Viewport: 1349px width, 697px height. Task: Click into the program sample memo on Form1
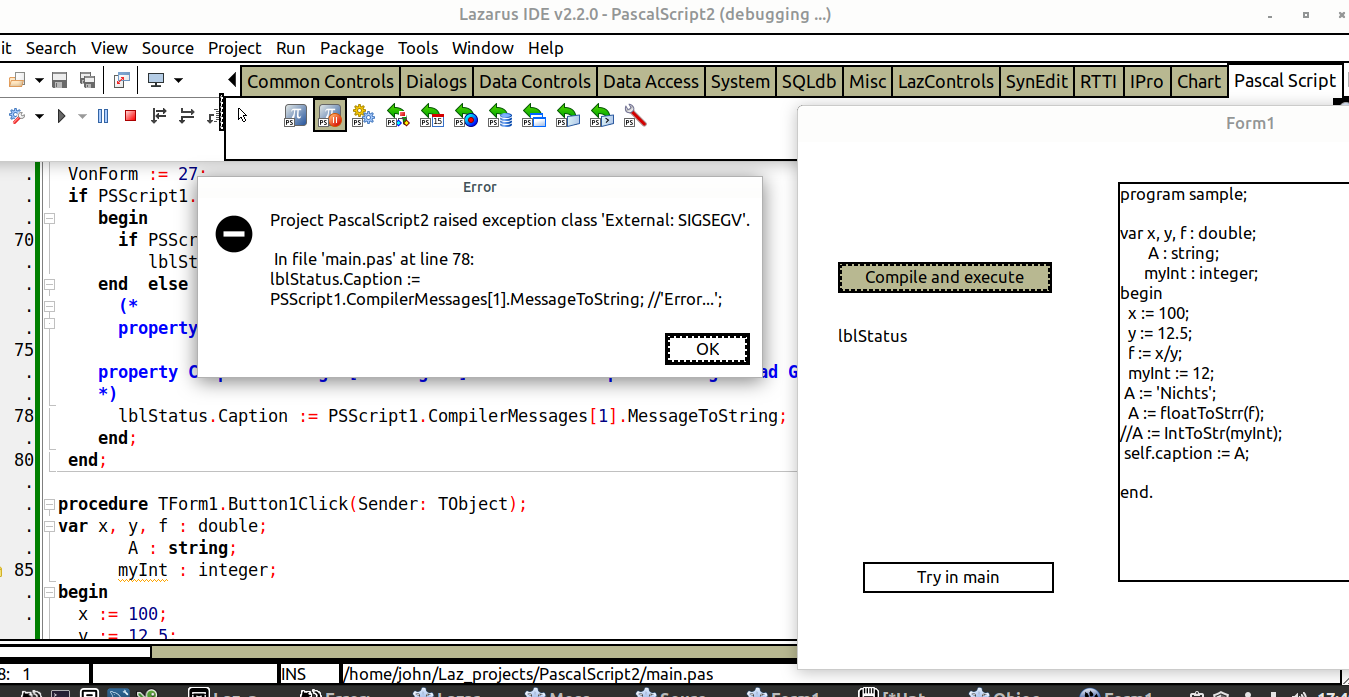[1233, 381]
